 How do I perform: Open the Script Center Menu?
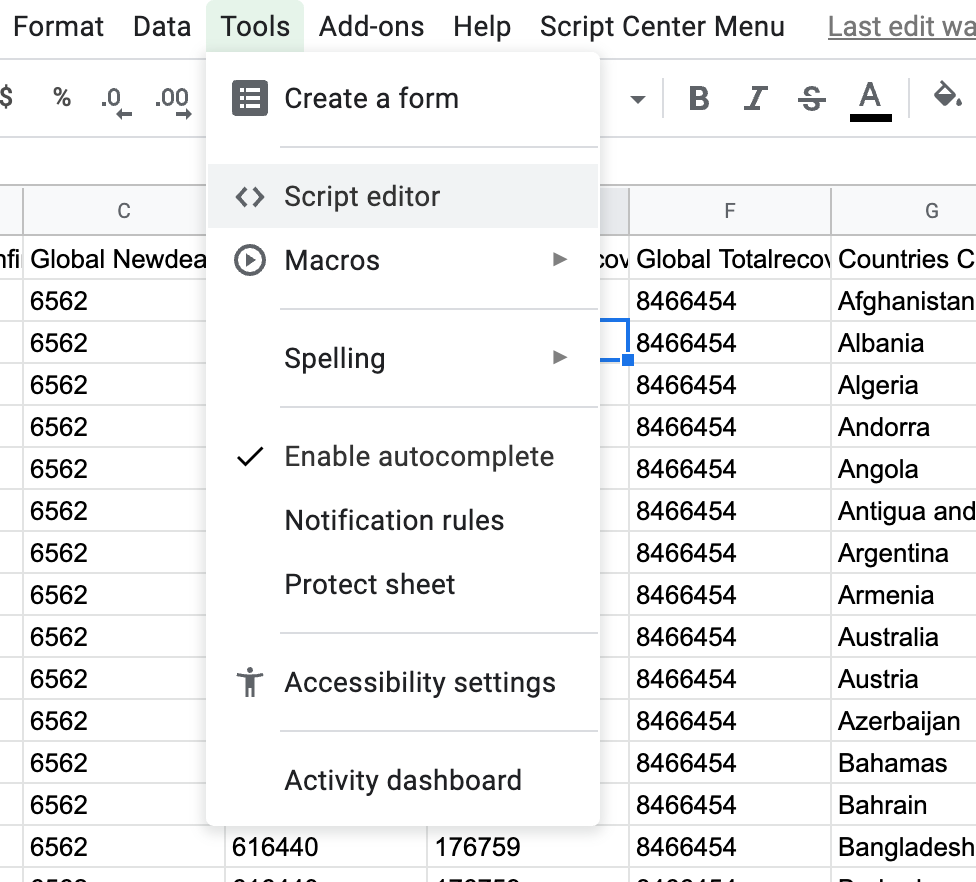click(663, 27)
